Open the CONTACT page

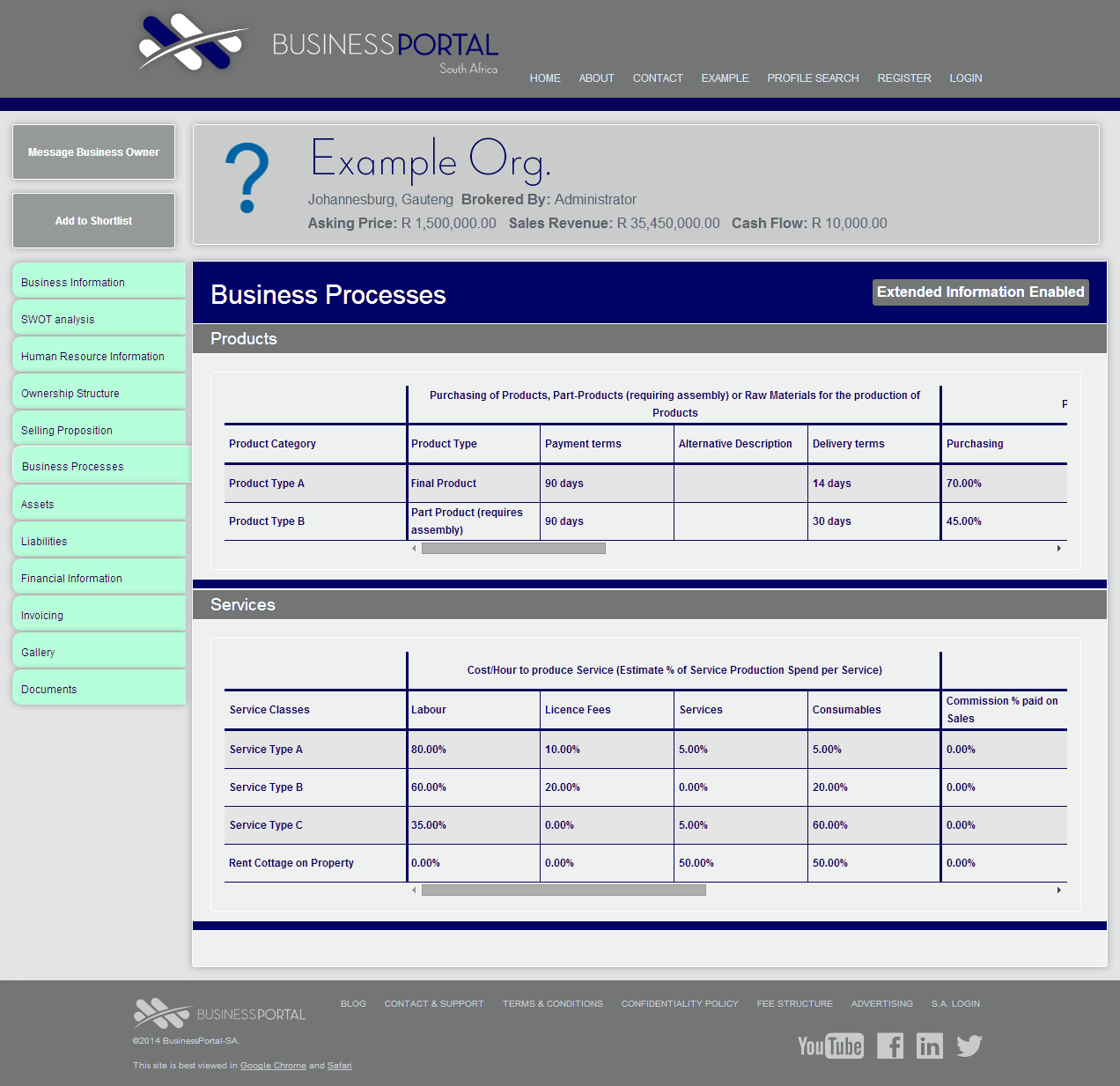(x=658, y=78)
